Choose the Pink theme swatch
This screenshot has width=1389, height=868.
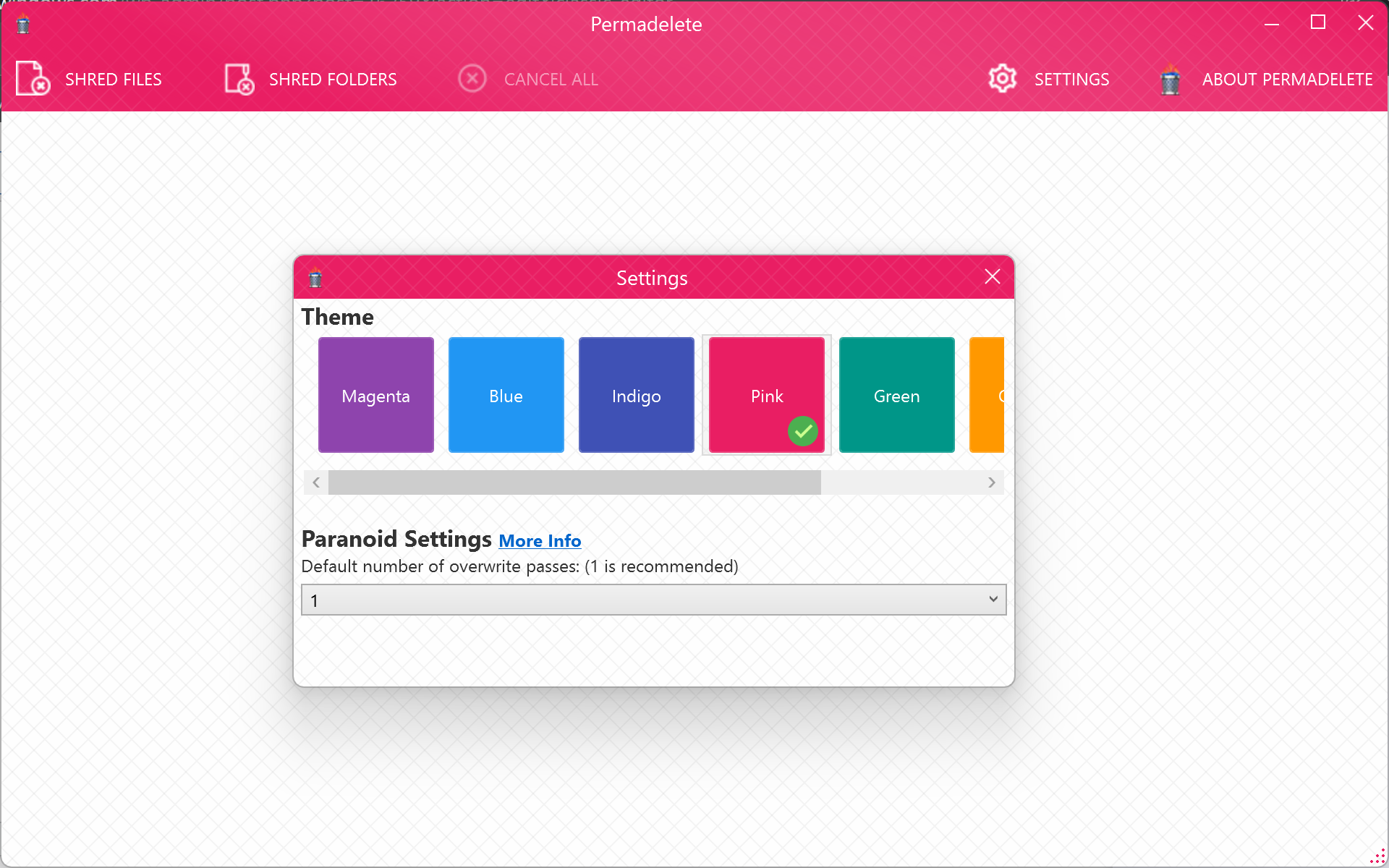click(767, 395)
